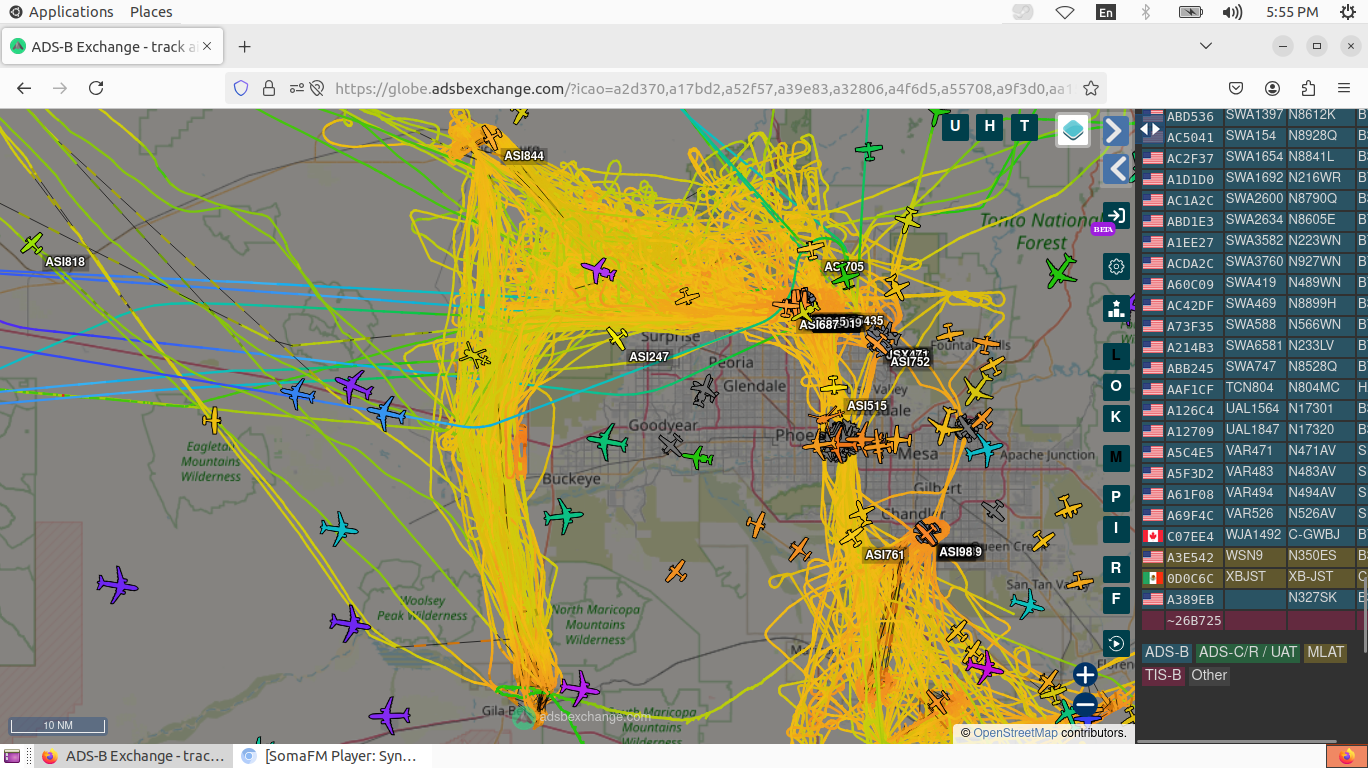The width and height of the screenshot is (1368, 768).
Task: Open the Bluetooth status icon
Action: 1146,12
